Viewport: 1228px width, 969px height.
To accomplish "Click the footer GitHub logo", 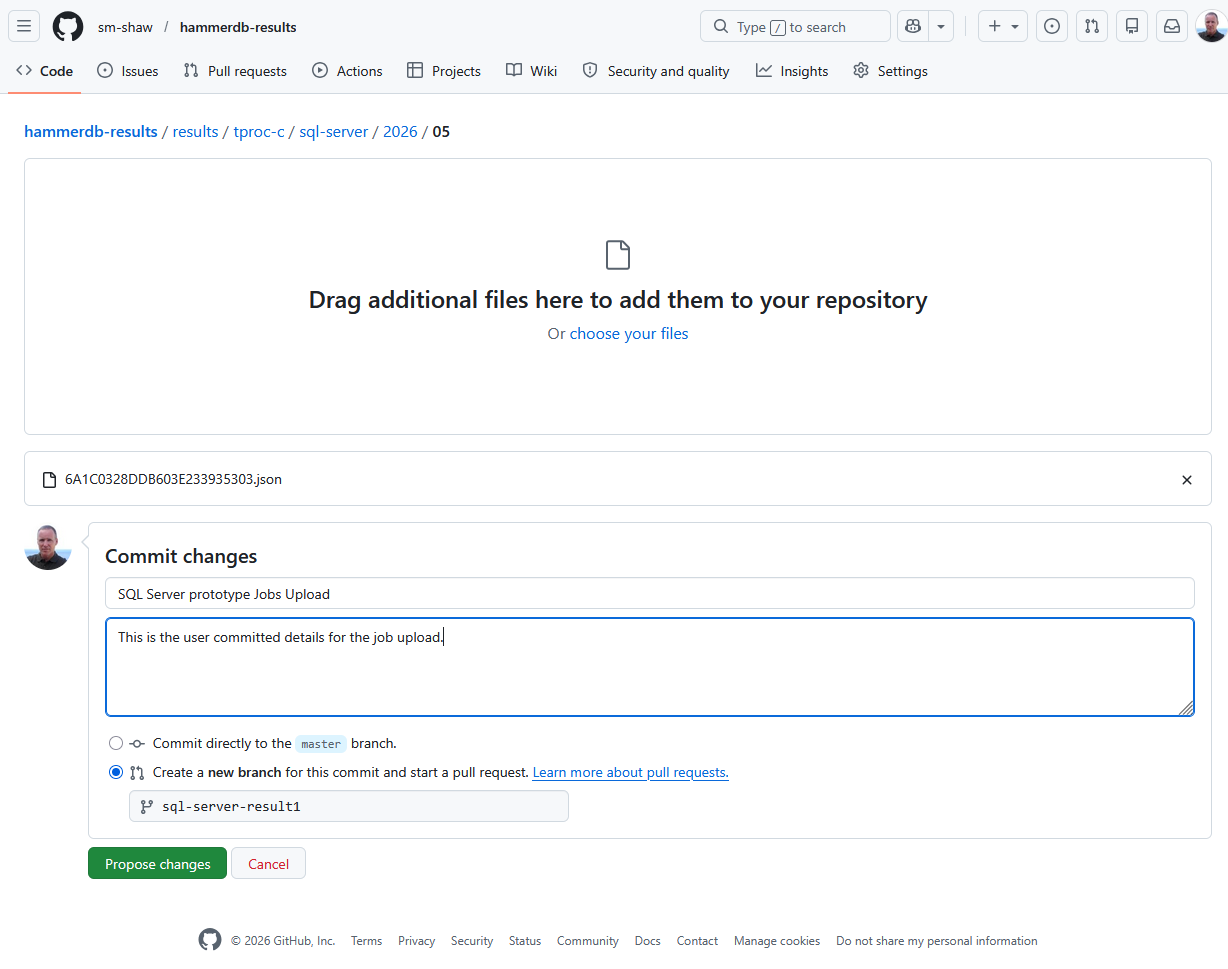I will (x=210, y=940).
